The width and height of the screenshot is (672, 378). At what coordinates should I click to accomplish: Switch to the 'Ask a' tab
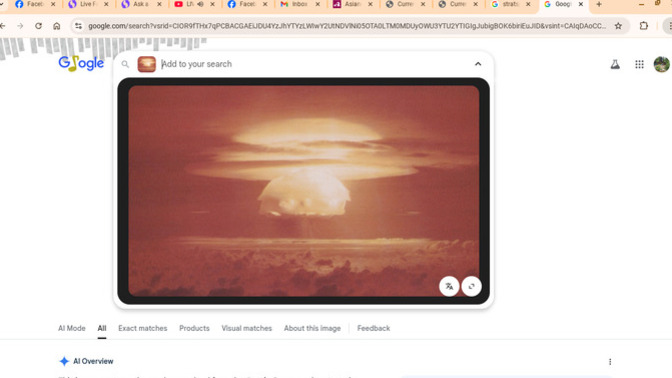tap(141, 4)
